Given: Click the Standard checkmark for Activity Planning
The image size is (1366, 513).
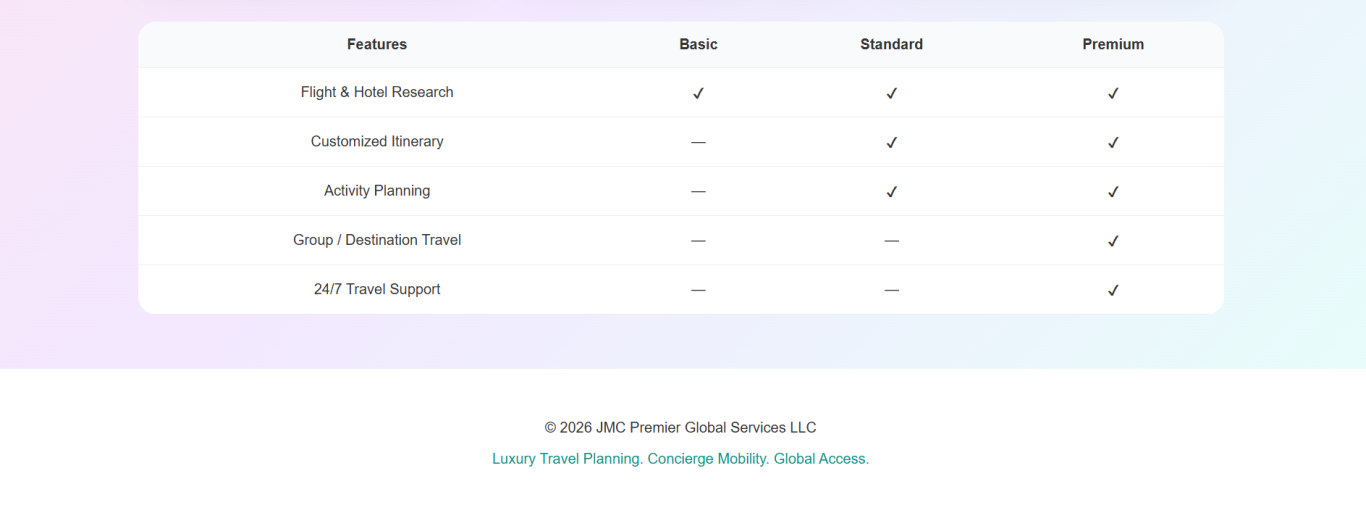Looking at the screenshot, I should [891, 191].
